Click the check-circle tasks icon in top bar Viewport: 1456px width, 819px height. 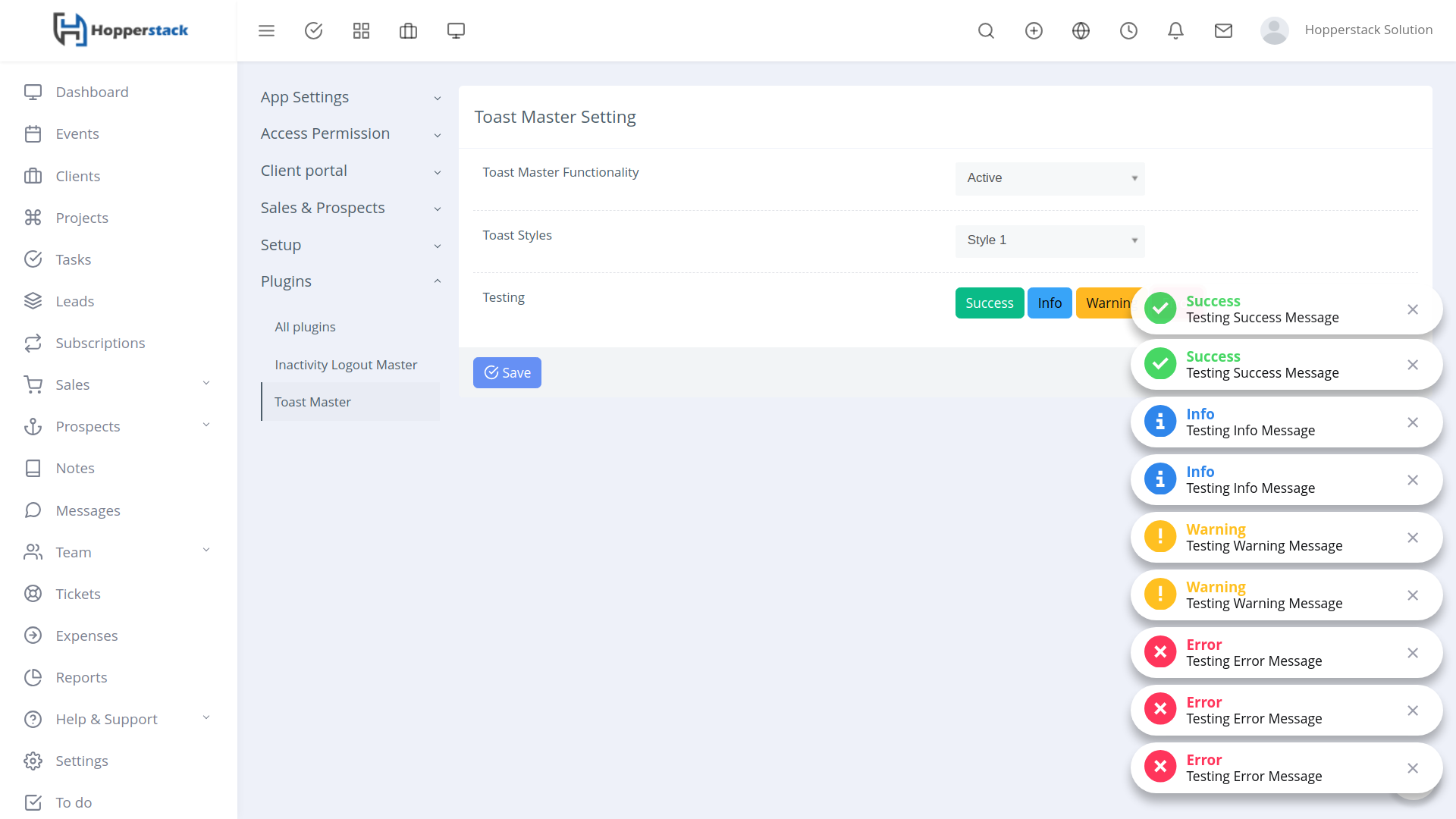pyautogui.click(x=313, y=30)
